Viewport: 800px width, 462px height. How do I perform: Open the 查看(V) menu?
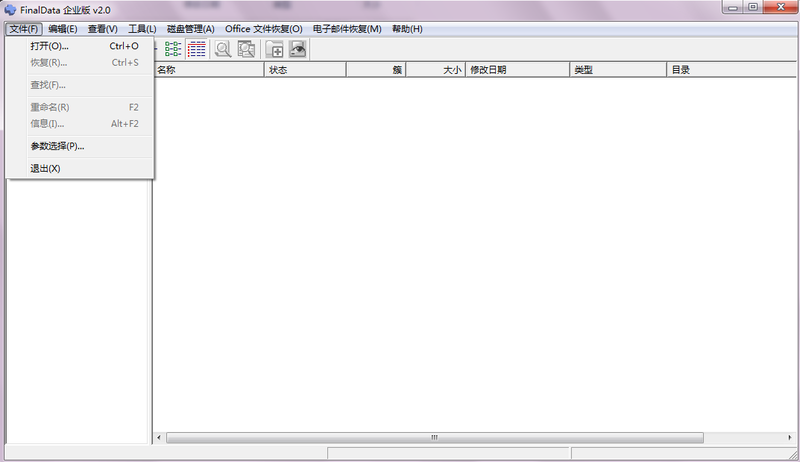click(x=103, y=29)
